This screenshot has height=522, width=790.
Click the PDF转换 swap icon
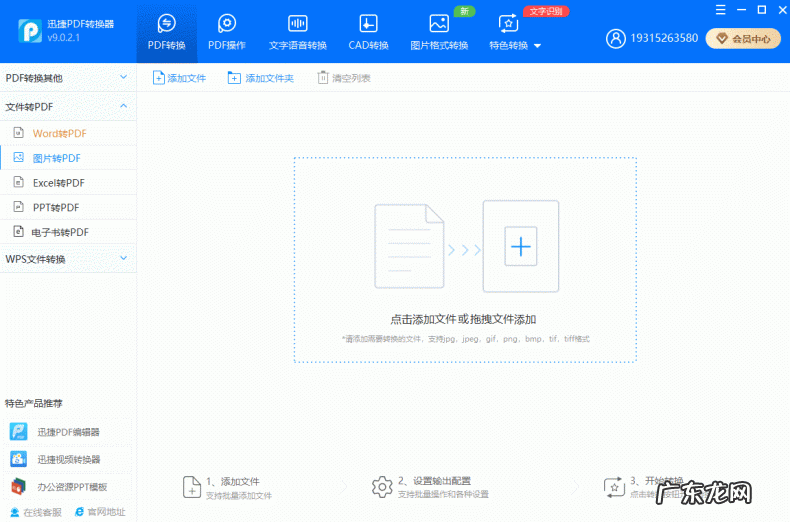(167, 23)
